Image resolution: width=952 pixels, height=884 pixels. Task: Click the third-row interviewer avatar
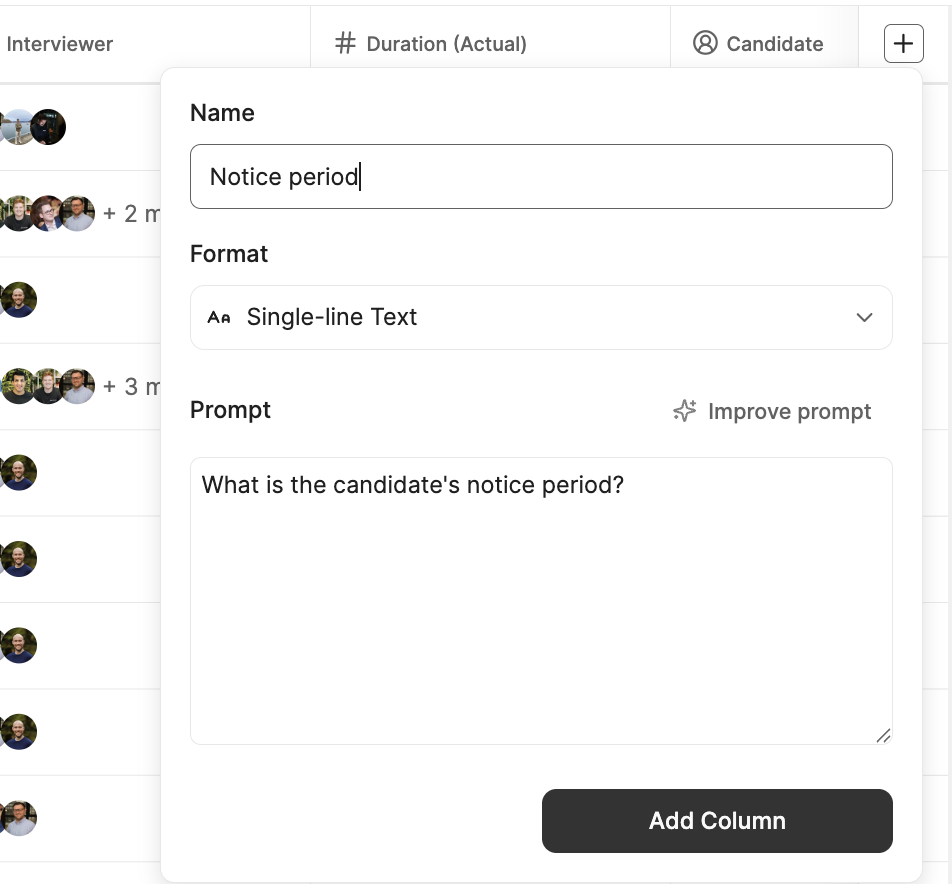tap(20, 299)
